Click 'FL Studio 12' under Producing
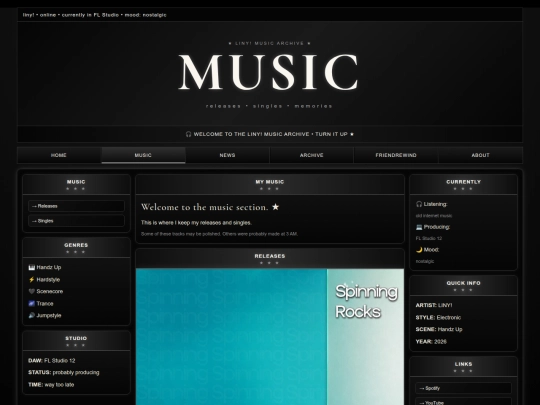The height and width of the screenshot is (405, 540). [x=429, y=238]
